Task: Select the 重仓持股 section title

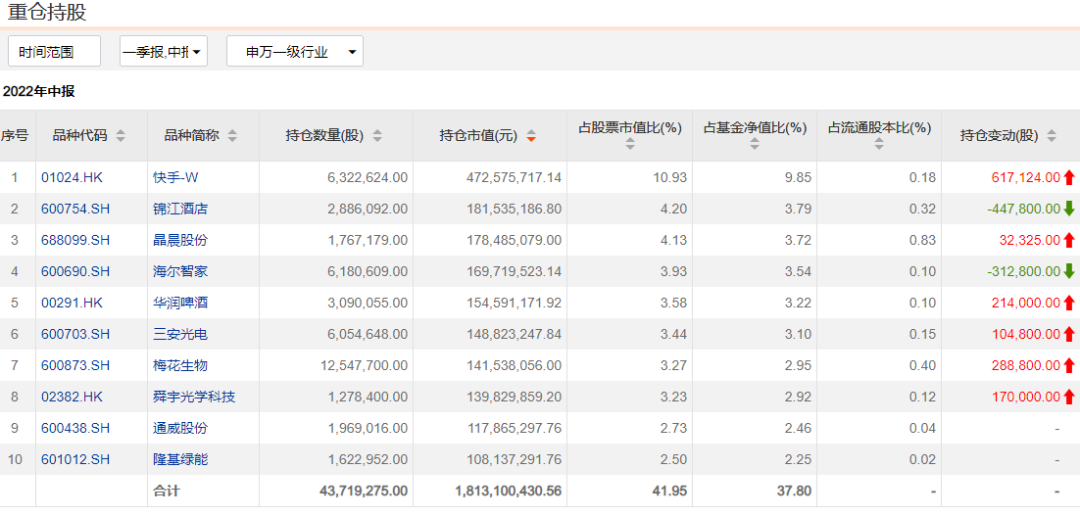Action: click(47, 12)
